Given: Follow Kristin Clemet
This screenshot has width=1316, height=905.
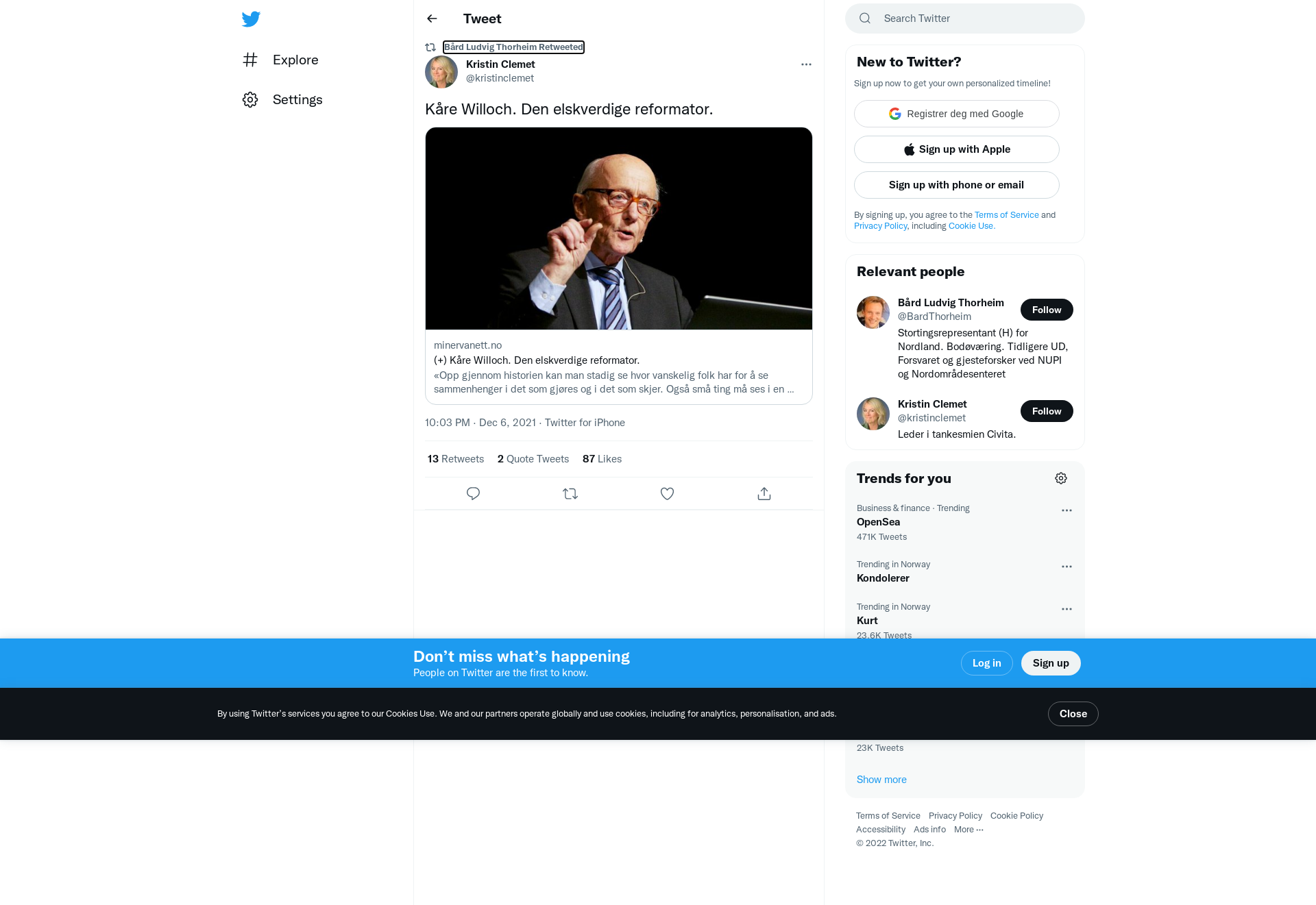Looking at the screenshot, I should pyautogui.click(x=1047, y=411).
